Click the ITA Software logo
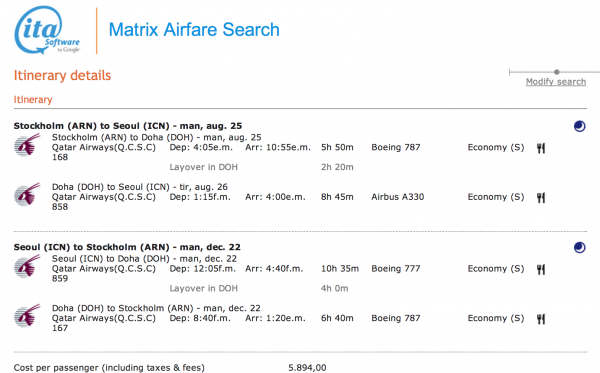The image size is (600, 373). tap(47, 30)
